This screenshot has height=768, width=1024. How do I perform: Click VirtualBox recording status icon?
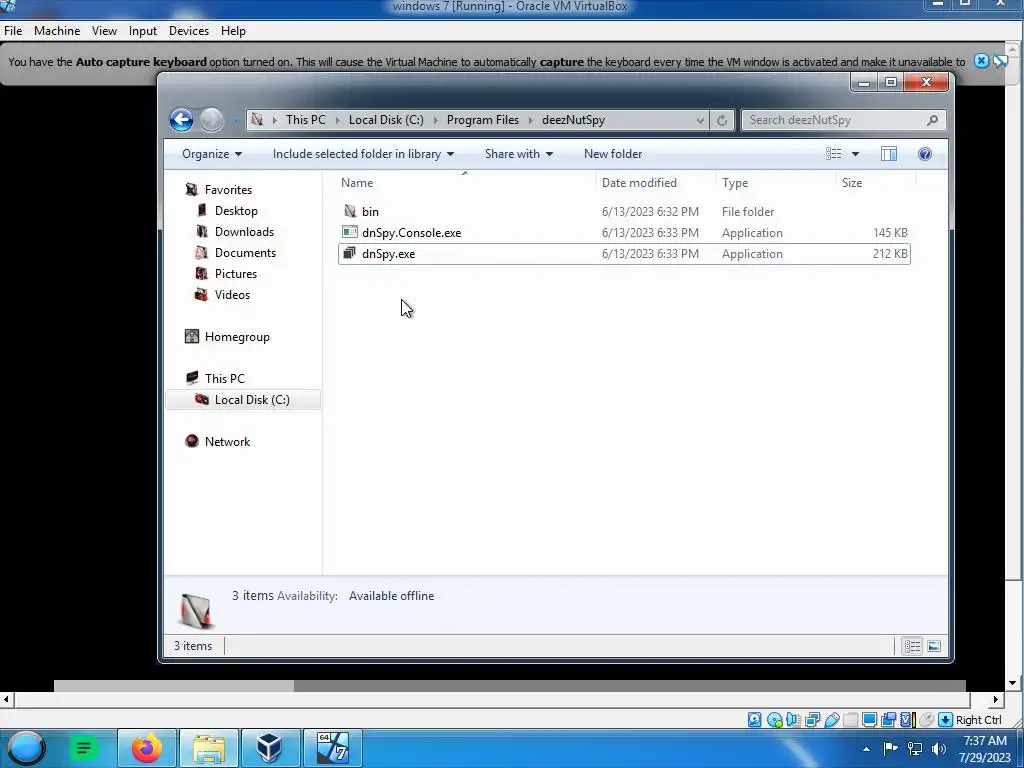888,720
